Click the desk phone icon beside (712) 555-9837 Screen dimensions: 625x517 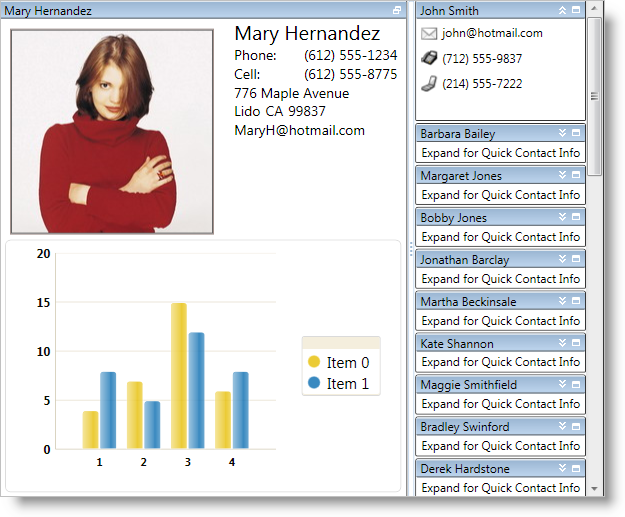pyautogui.click(x=429, y=58)
